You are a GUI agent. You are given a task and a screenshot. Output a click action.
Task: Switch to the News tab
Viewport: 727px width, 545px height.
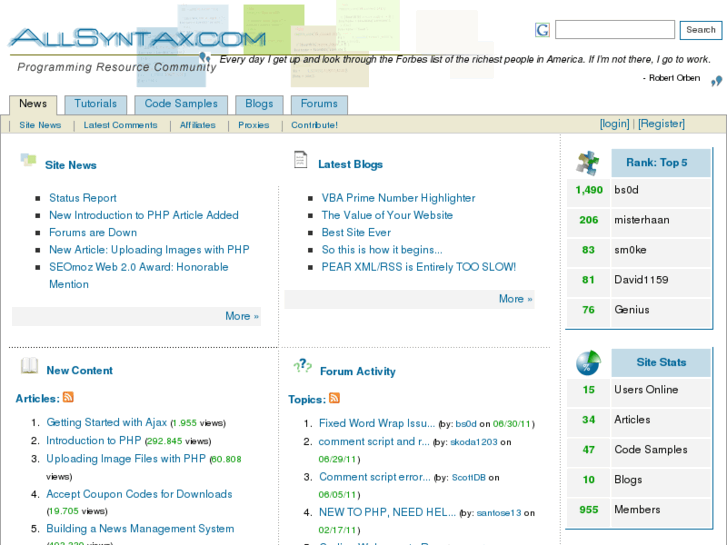tap(33, 104)
